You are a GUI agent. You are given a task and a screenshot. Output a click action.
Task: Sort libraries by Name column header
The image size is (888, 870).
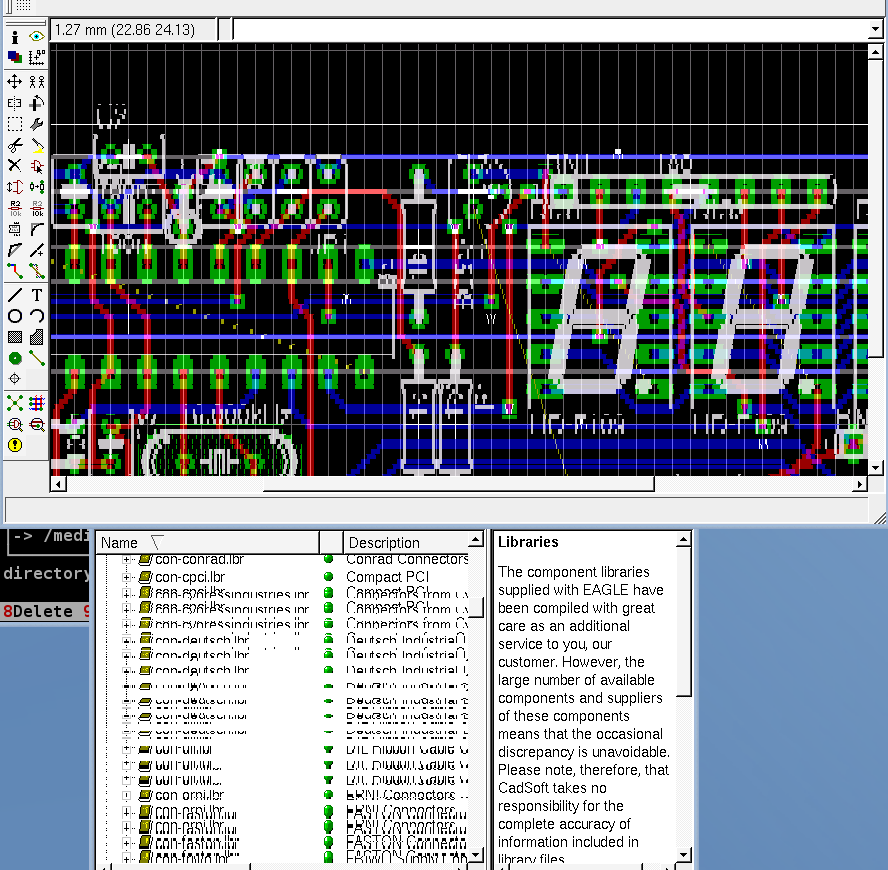tap(207, 543)
